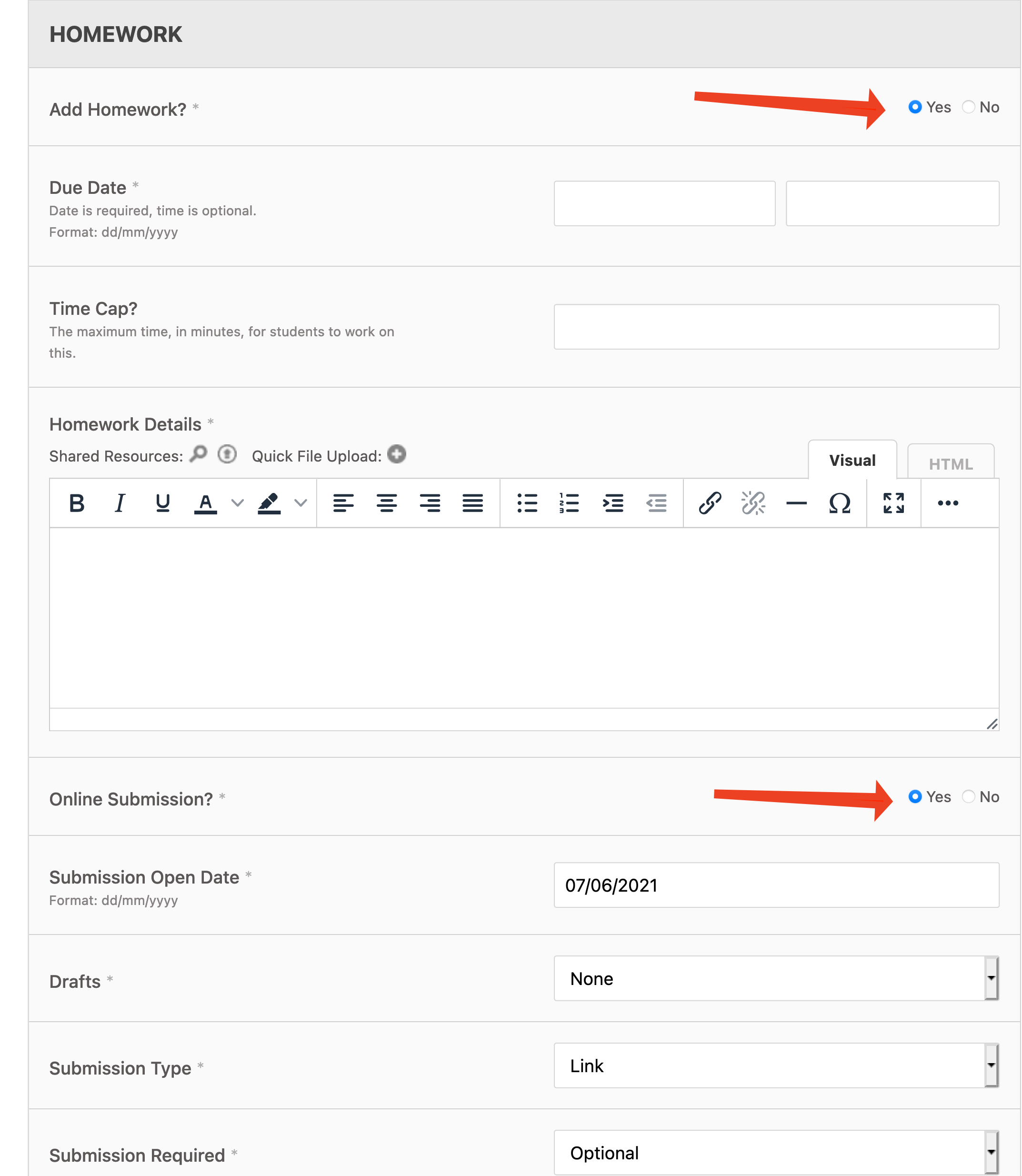Select Yes for Online Submission
1022x1176 pixels.
pyautogui.click(x=915, y=797)
